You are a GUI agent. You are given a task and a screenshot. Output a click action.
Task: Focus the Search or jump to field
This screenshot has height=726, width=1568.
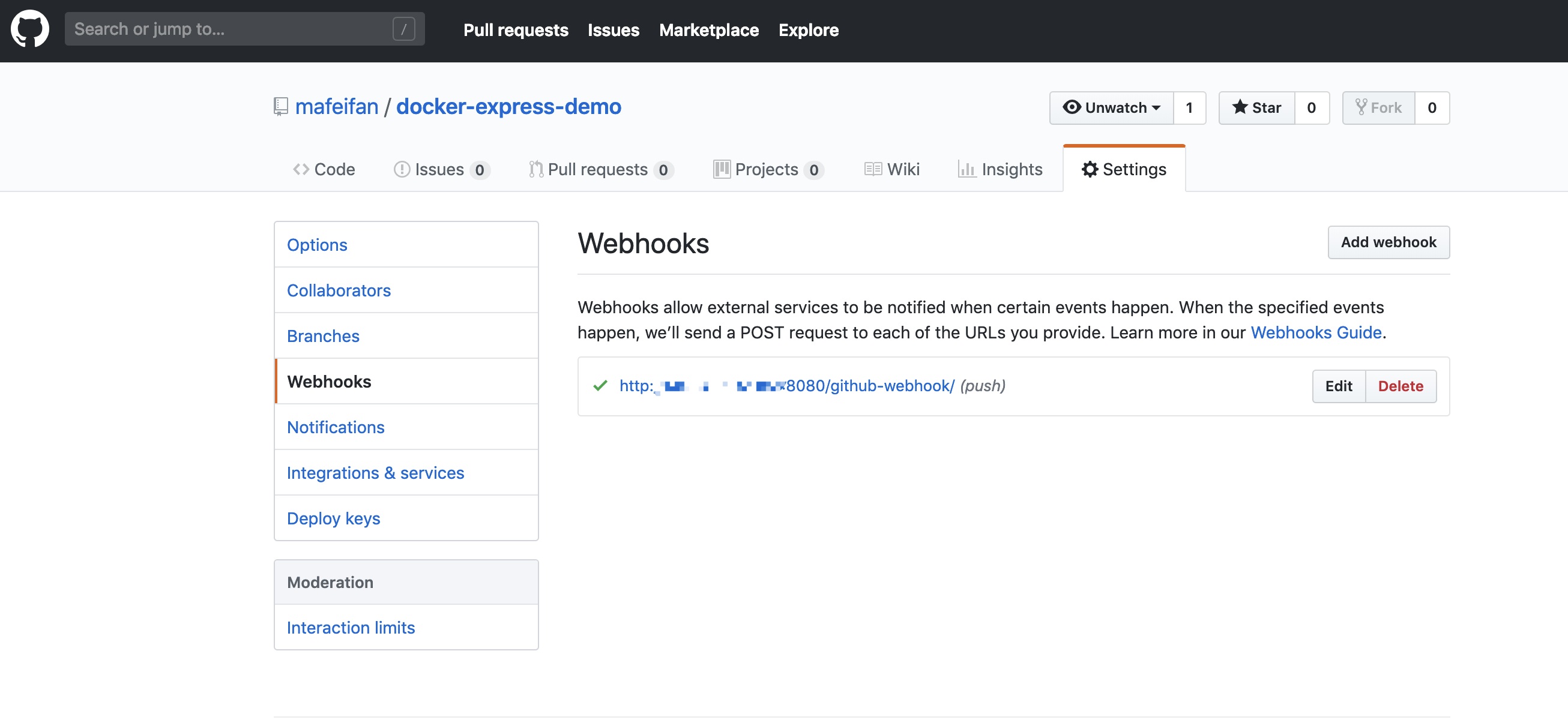click(x=245, y=29)
